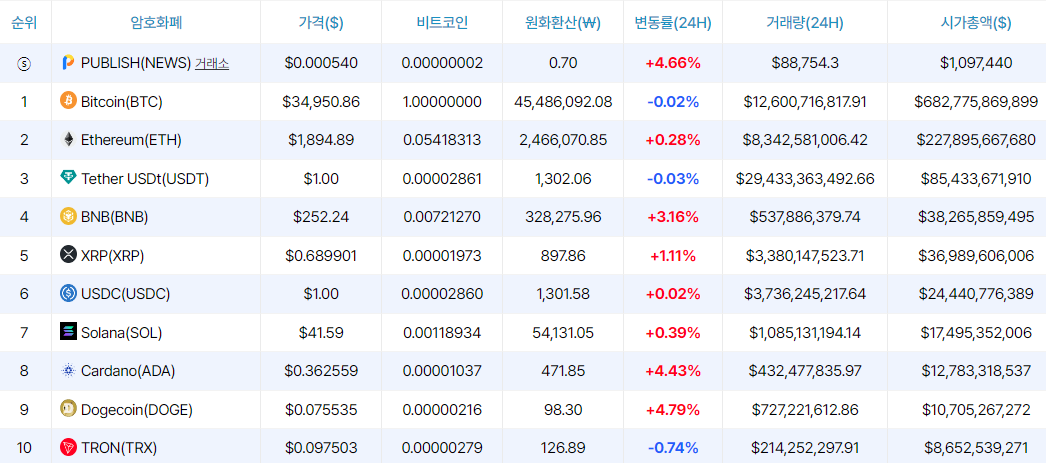The height and width of the screenshot is (463, 1046).
Task: Click the BNB yellow logo icon
Action: point(68,217)
